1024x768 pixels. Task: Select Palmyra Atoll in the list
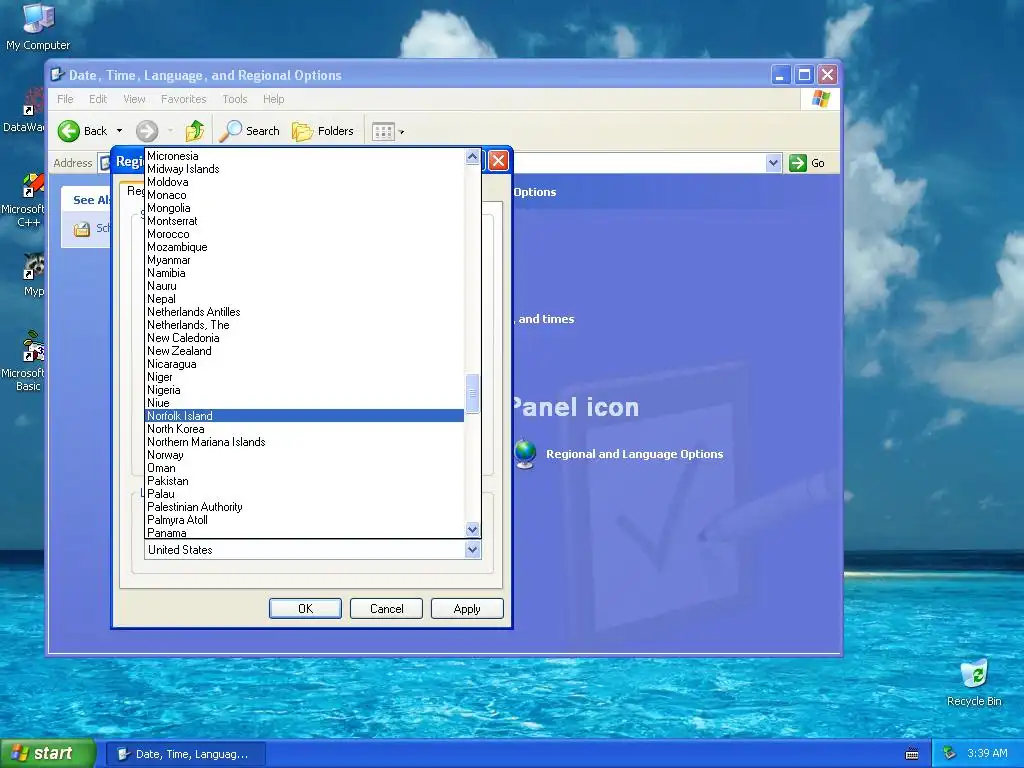click(304, 520)
